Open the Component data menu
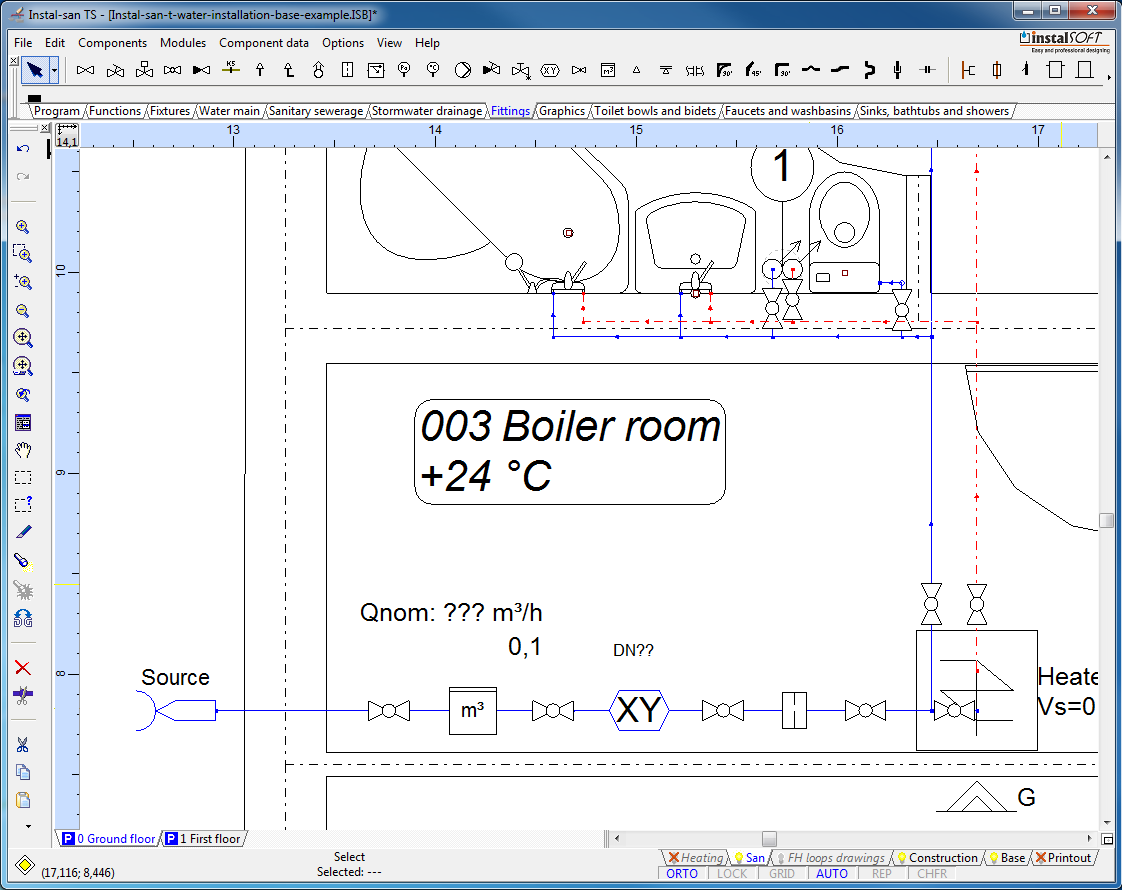The width and height of the screenshot is (1122, 890). pos(264,43)
